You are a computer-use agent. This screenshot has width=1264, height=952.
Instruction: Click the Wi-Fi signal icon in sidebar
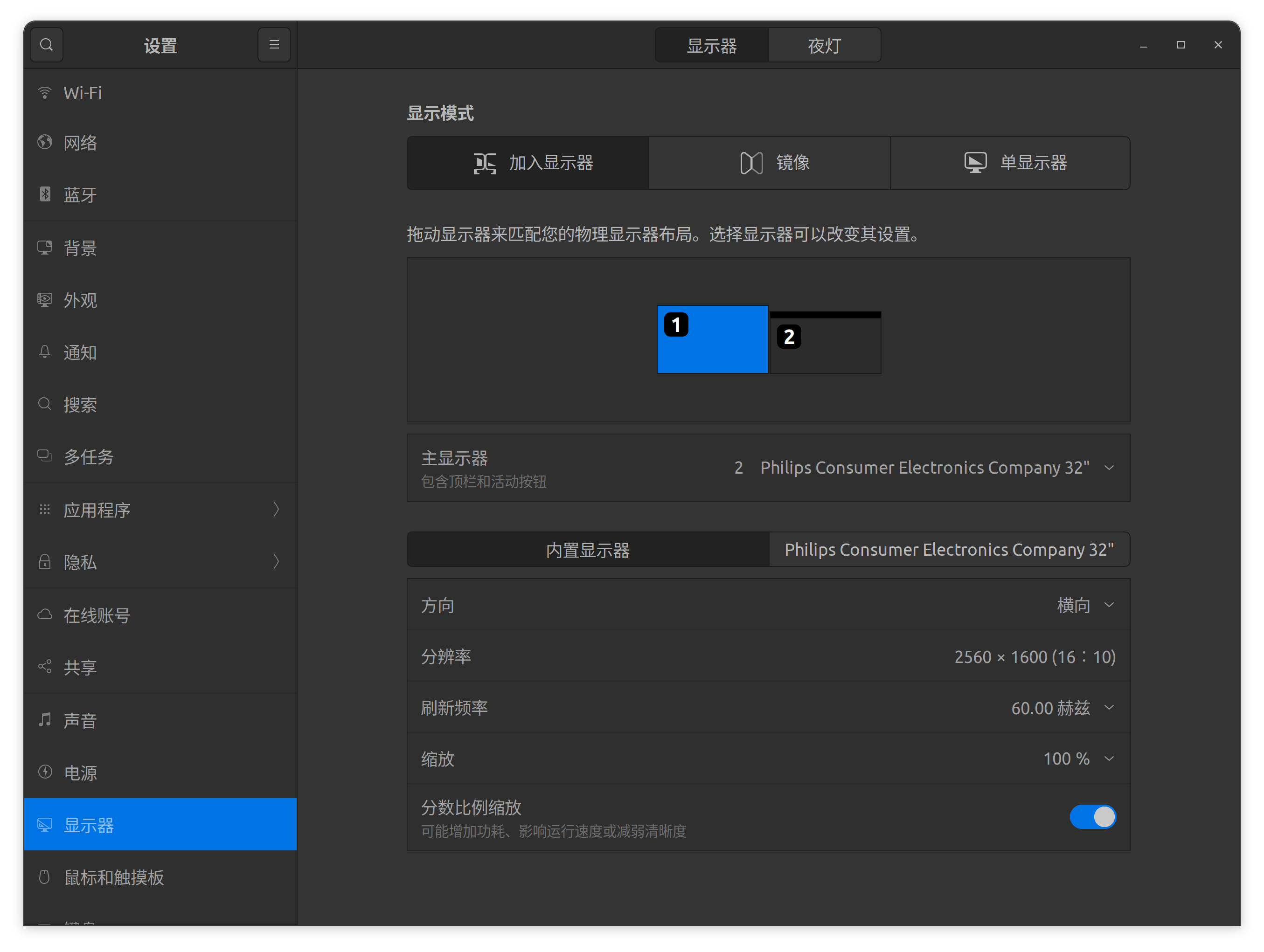45,92
